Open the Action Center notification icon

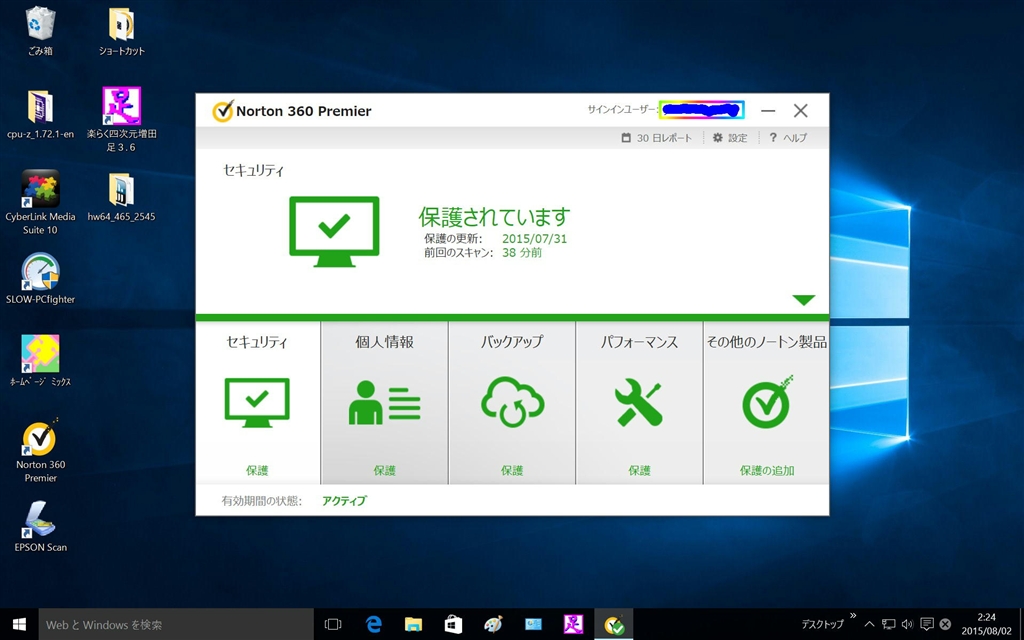926,624
